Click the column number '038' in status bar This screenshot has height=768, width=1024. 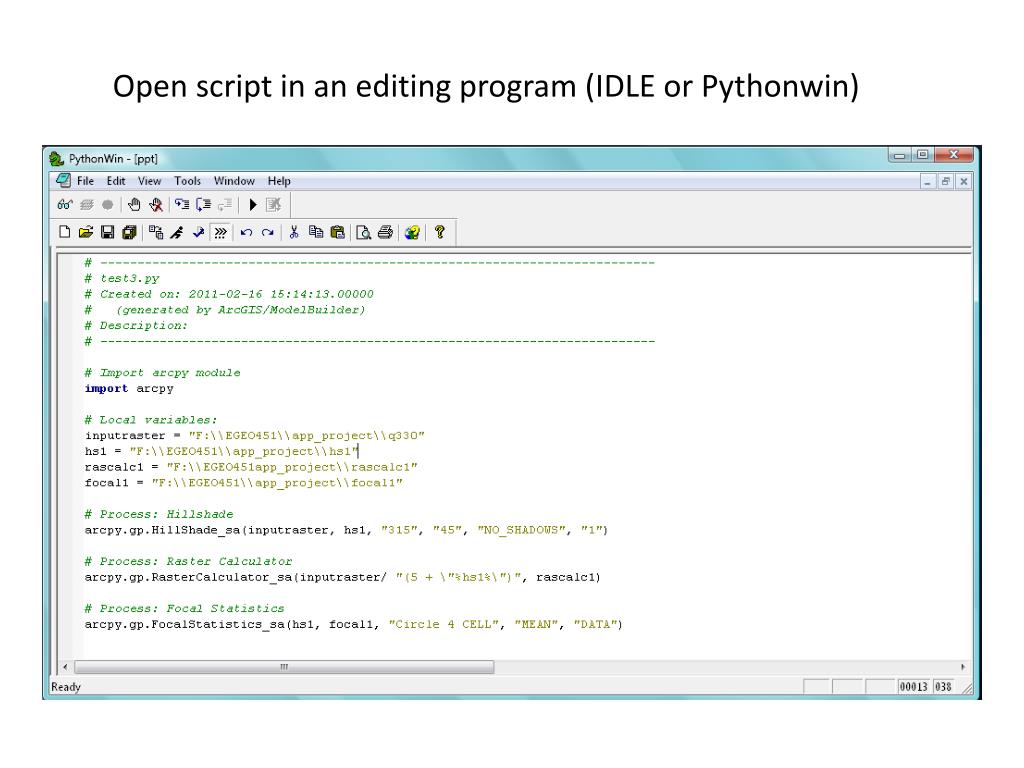[x=943, y=687]
